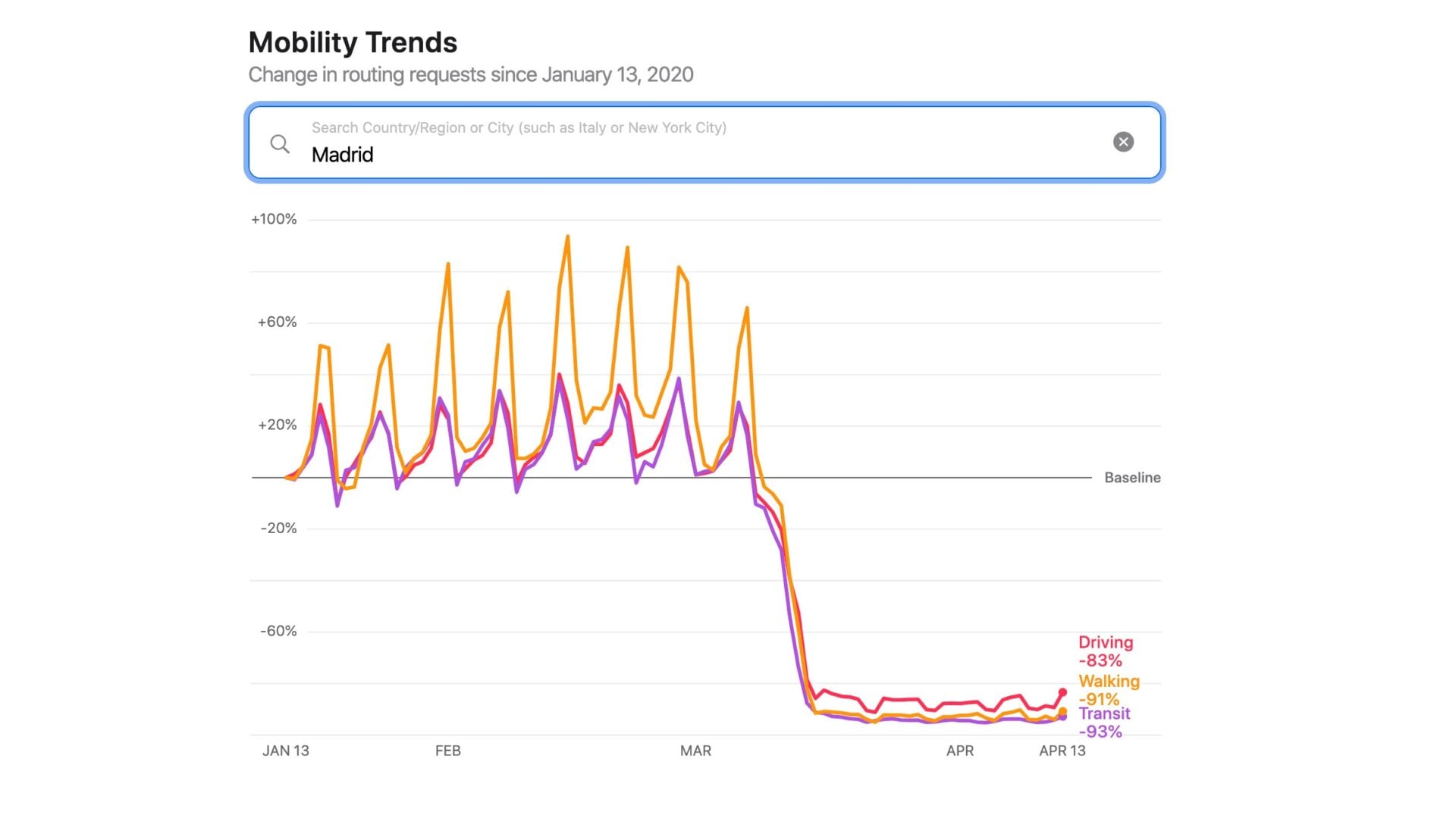
Task: Click the Baseline label
Action: coord(1131,478)
